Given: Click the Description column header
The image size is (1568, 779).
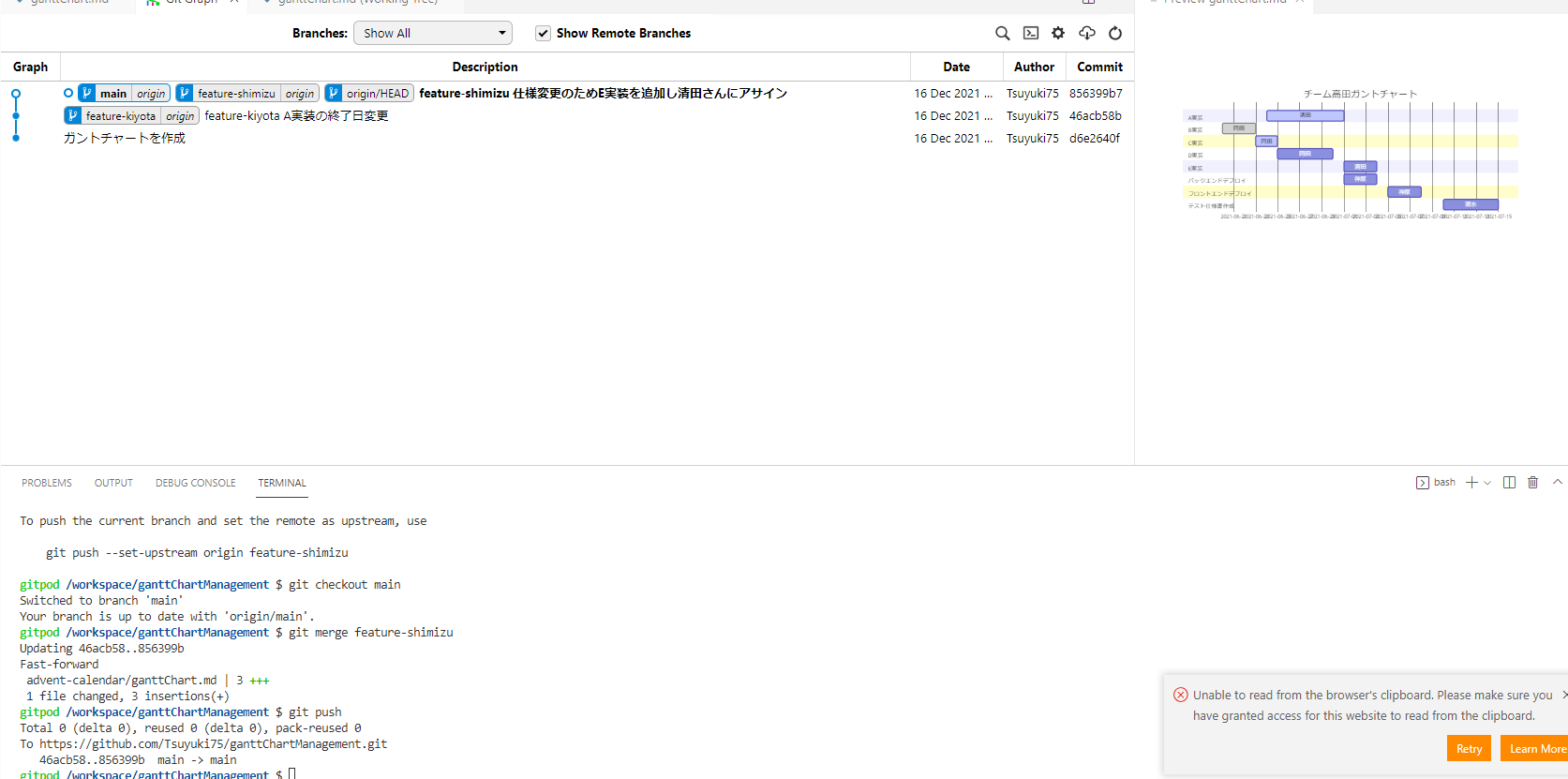Looking at the screenshot, I should pos(485,67).
